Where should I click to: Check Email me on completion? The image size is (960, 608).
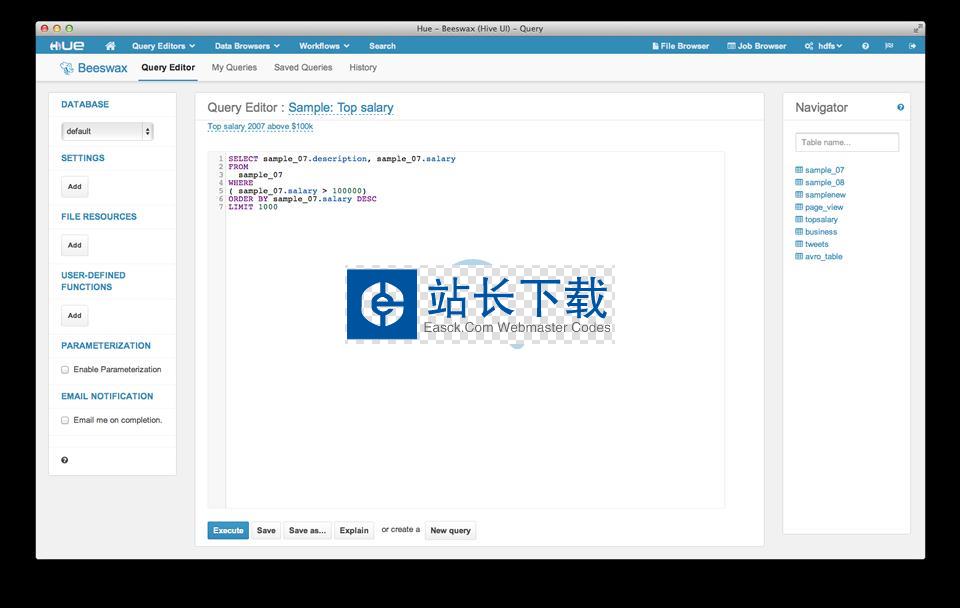(65, 421)
